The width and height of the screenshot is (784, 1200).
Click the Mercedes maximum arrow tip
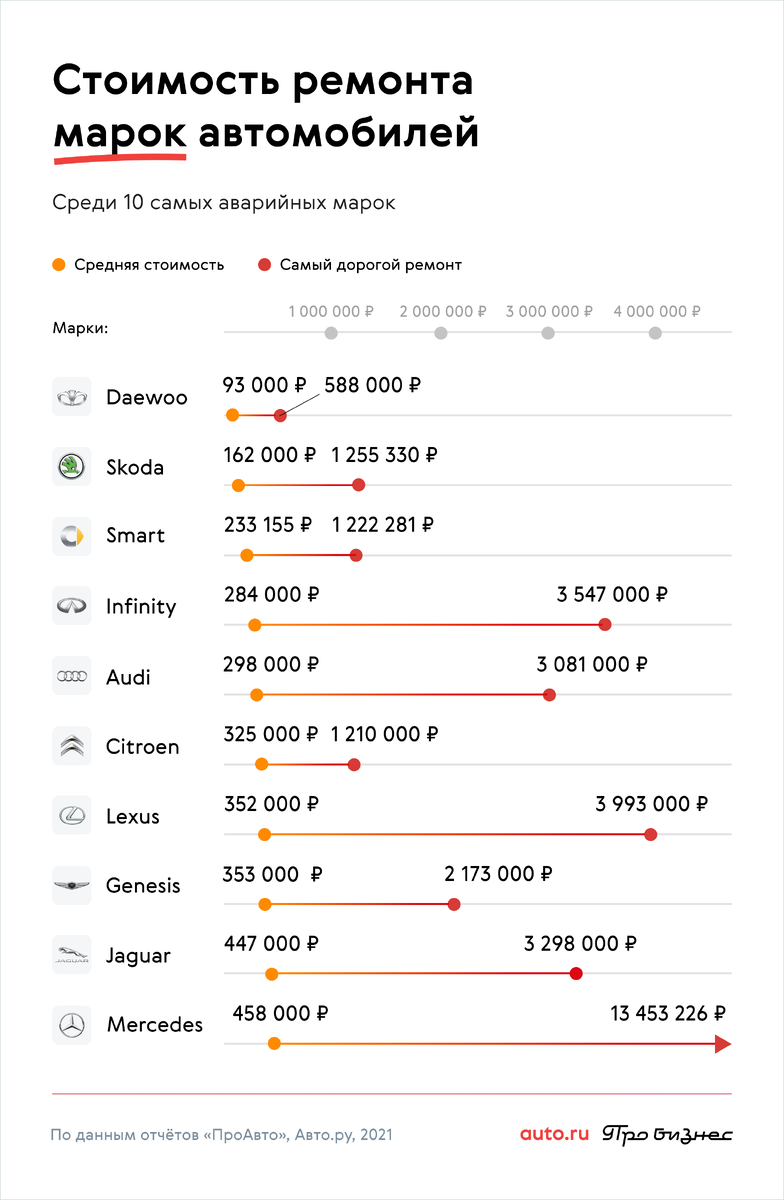pos(723,1044)
